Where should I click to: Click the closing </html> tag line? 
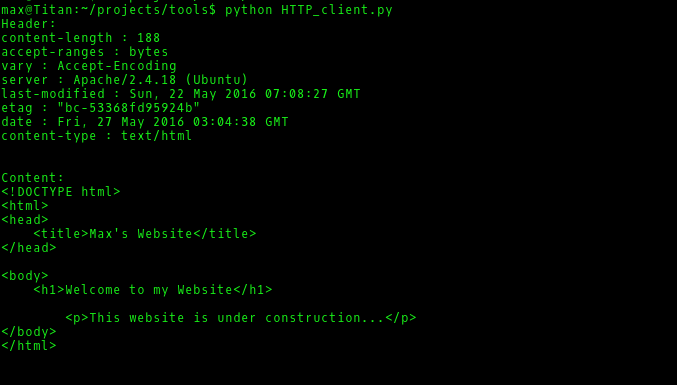tap(29, 346)
